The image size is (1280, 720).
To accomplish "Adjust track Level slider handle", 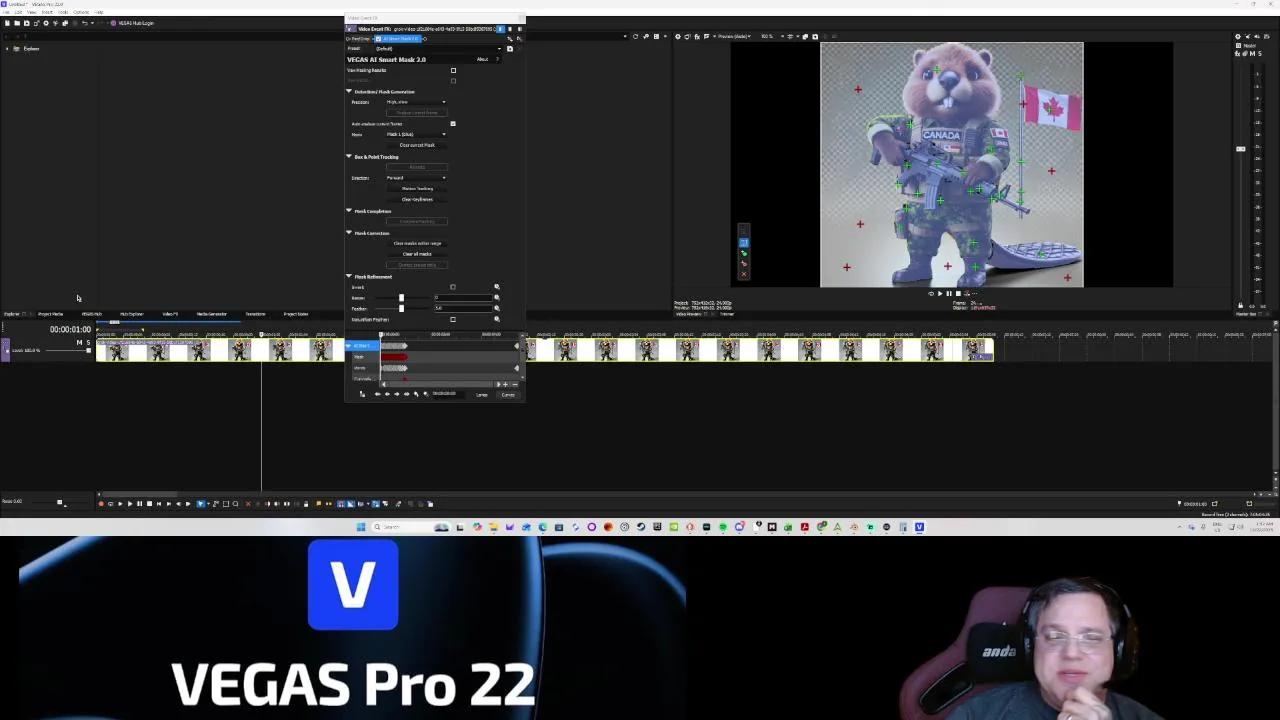I will click(x=88, y=350).
